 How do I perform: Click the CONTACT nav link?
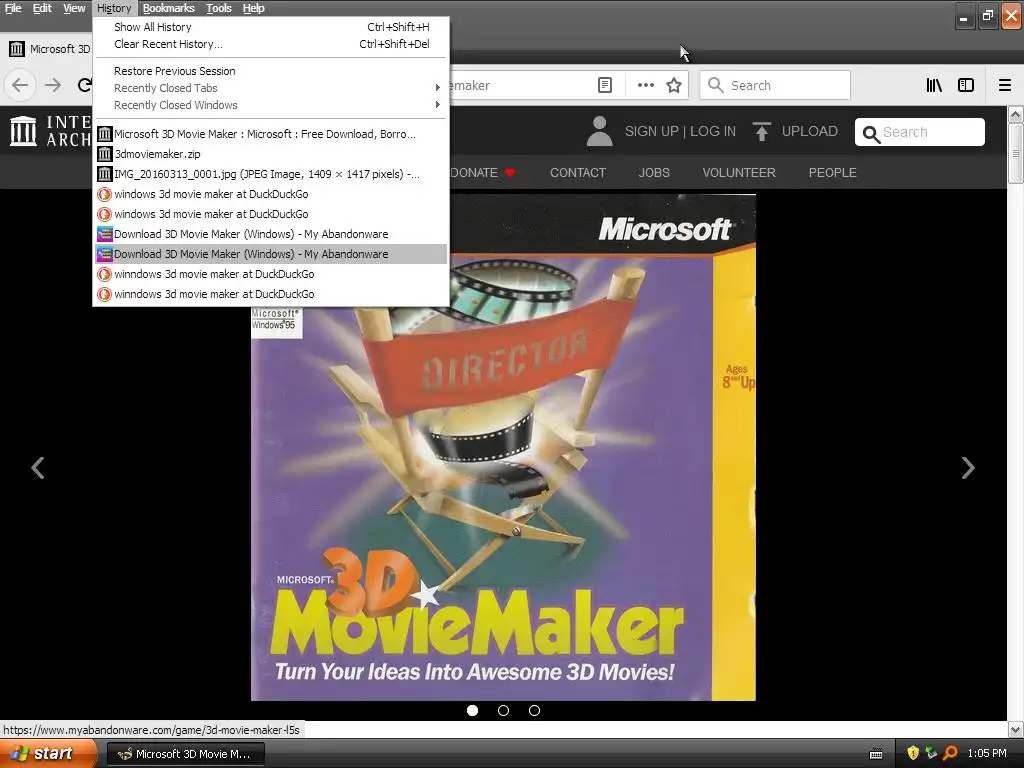tap(578, 172)
